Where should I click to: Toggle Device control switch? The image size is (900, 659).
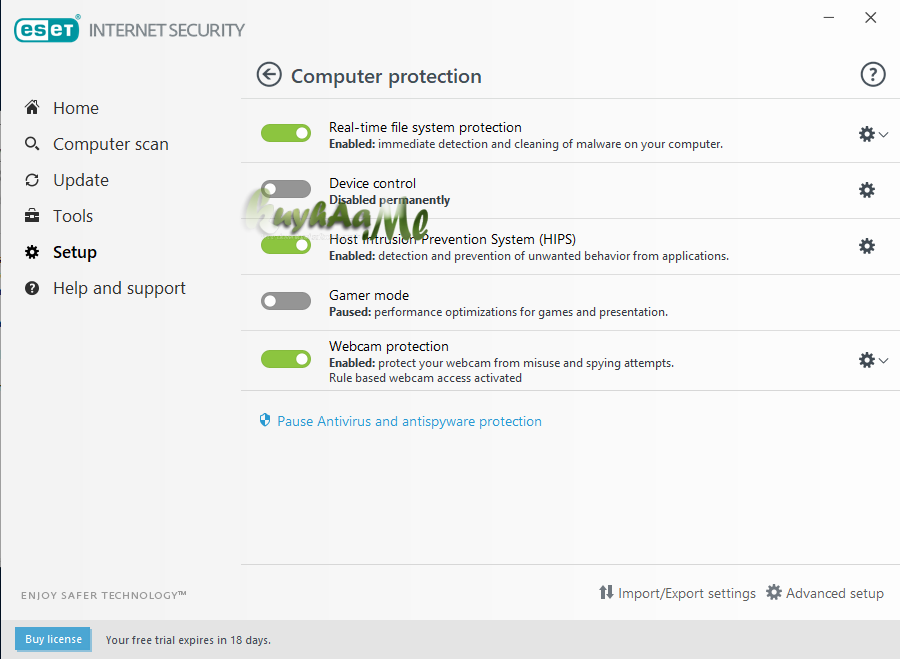click(286, 189)
